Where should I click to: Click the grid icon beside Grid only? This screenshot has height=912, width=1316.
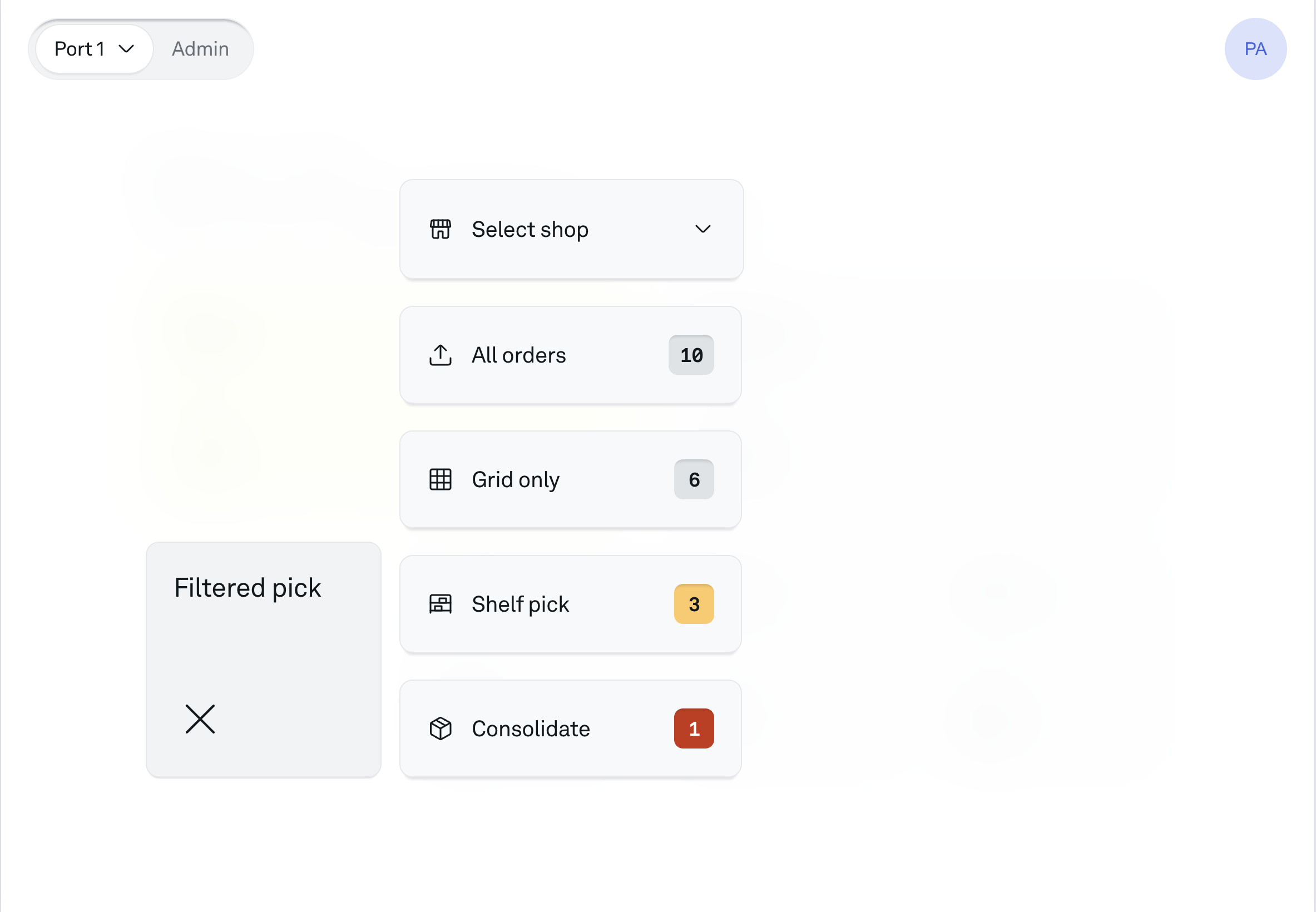(x=440, y=479)
